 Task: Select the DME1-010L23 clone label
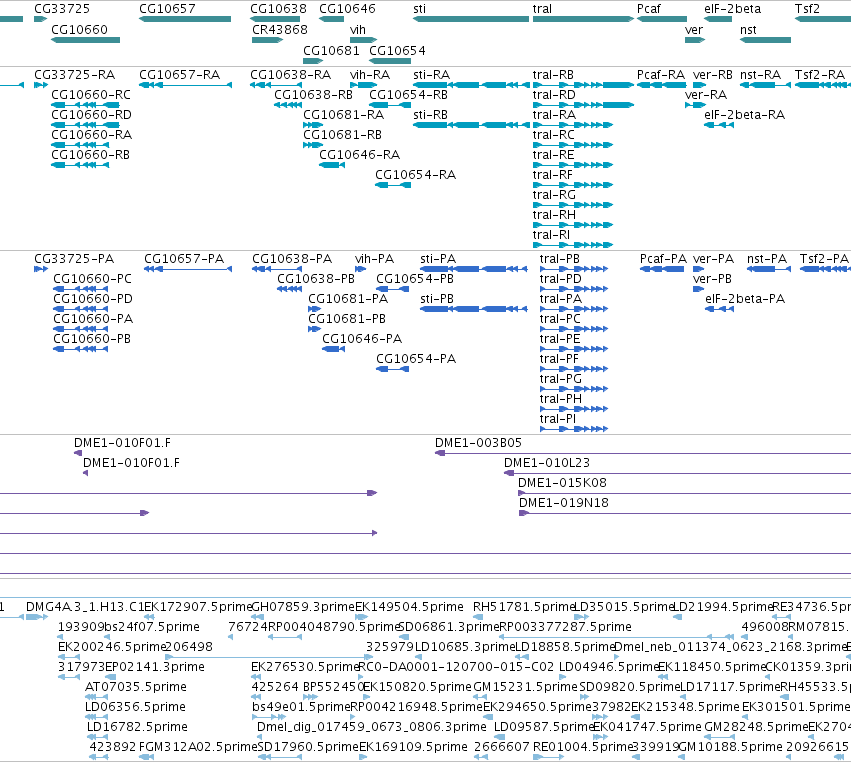pyautogui.click(x=547, y=462)
